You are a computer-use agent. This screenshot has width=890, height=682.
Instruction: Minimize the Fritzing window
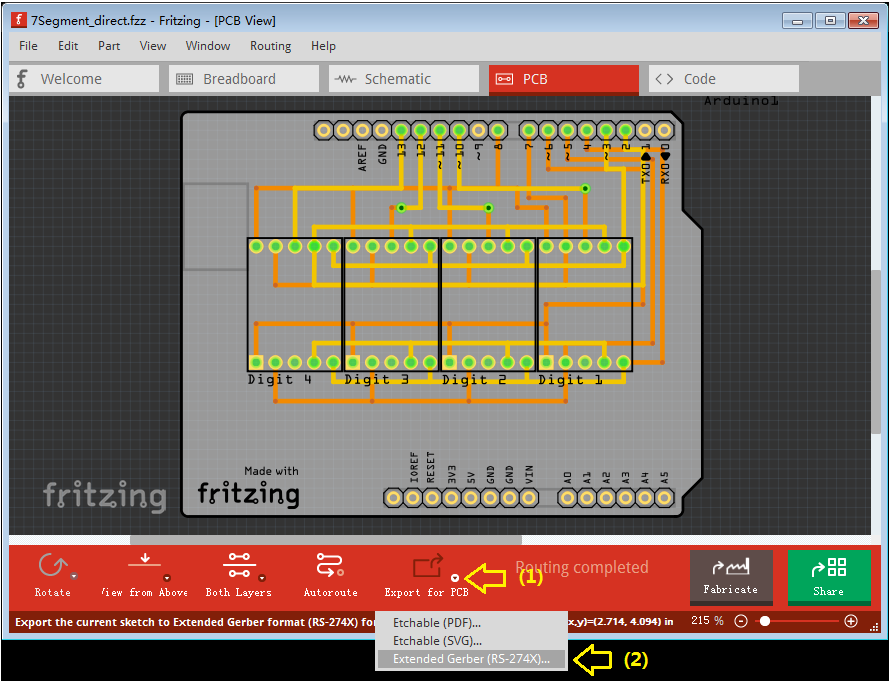(x=797, y=21)
